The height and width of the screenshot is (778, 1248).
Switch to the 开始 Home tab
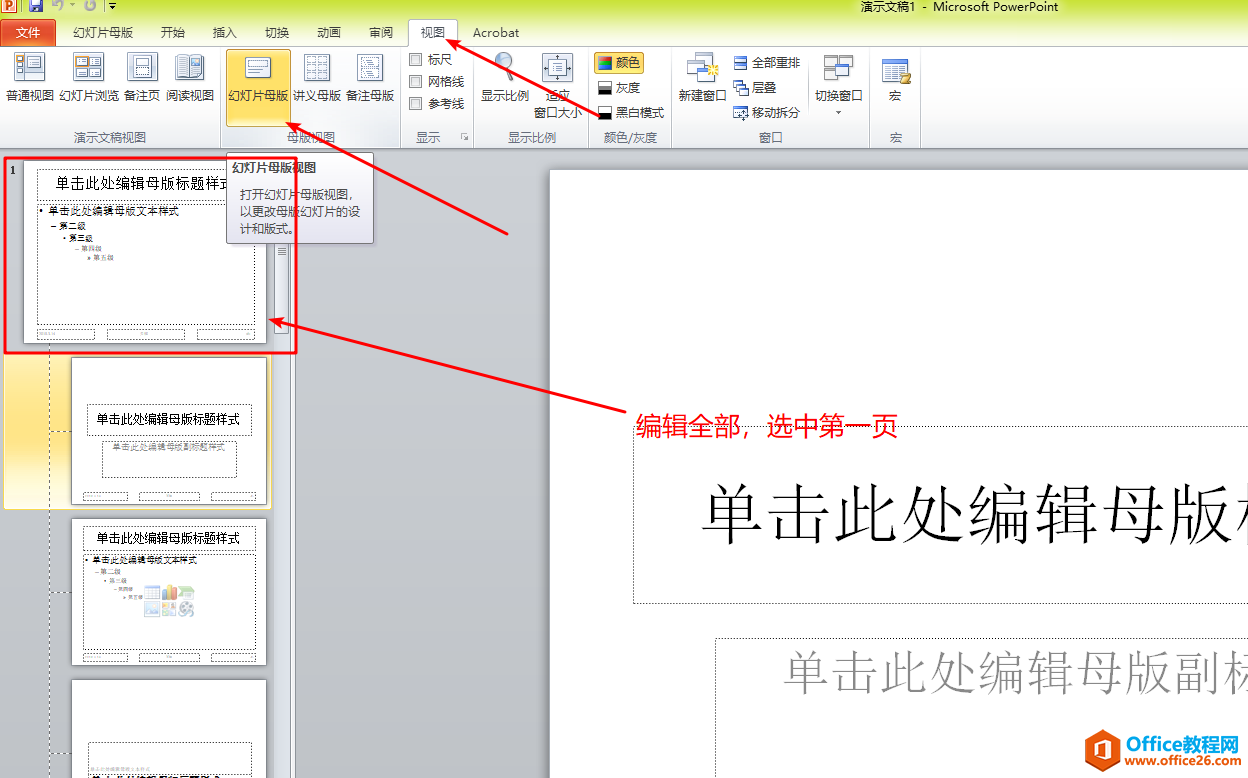173,33
